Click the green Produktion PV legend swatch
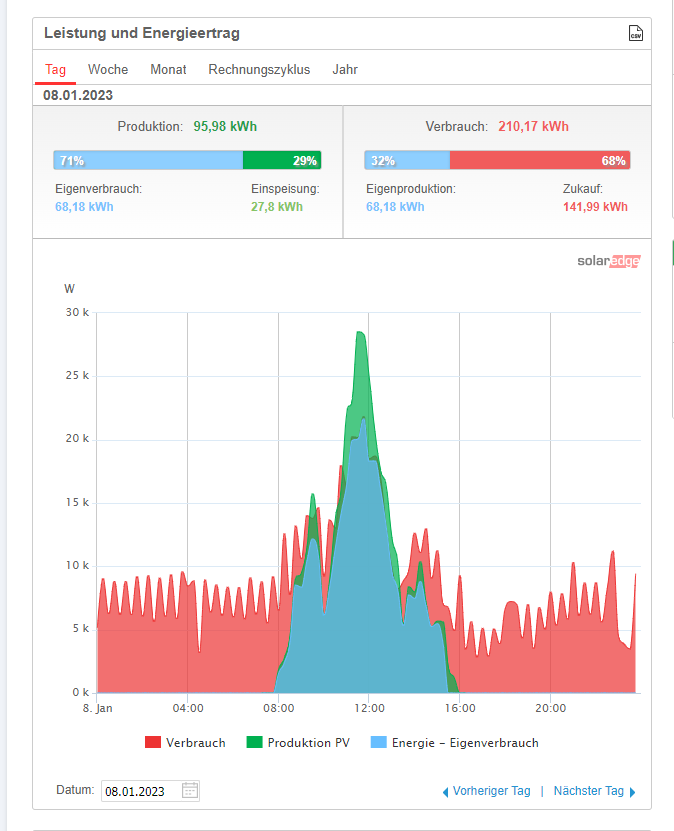 coord(254,742)
